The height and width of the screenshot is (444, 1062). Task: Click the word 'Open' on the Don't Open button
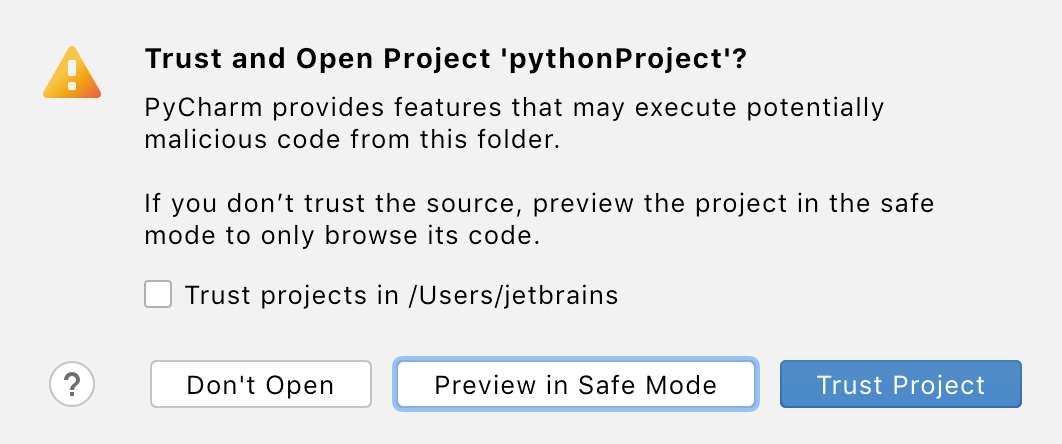point(301,385)
